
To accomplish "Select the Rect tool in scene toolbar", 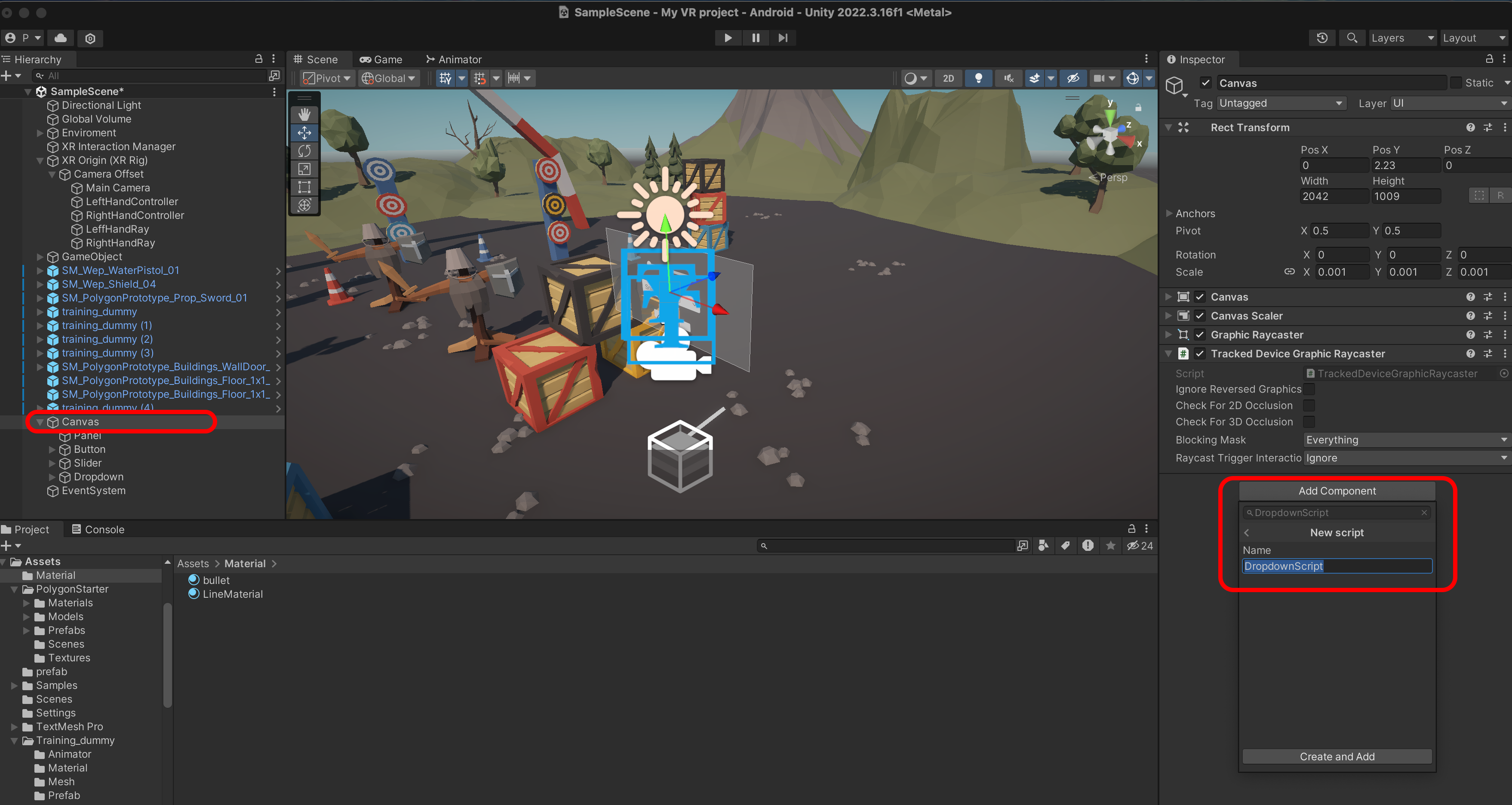I will 304,187.
